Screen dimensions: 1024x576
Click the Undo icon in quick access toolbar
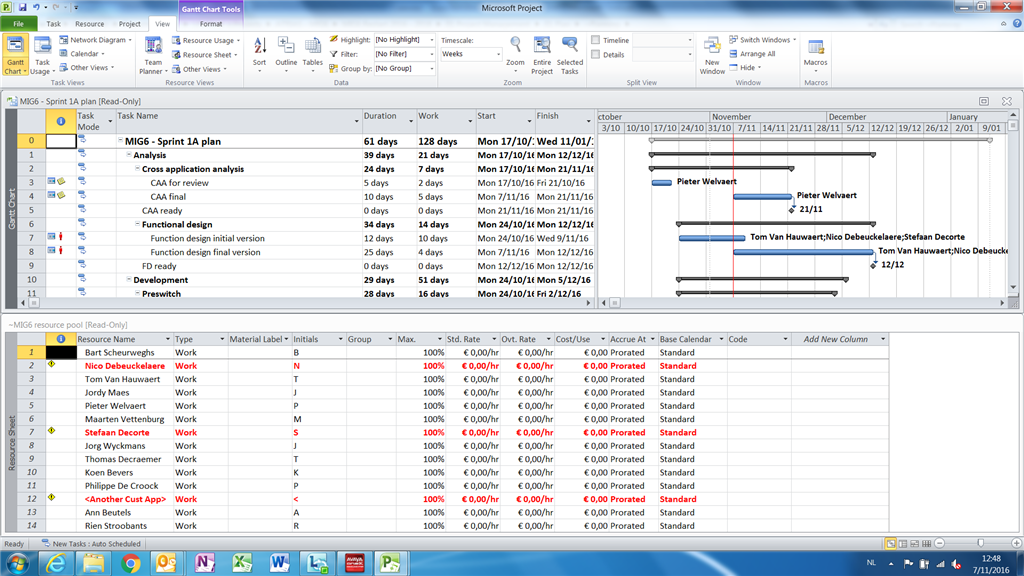(37, 7)
